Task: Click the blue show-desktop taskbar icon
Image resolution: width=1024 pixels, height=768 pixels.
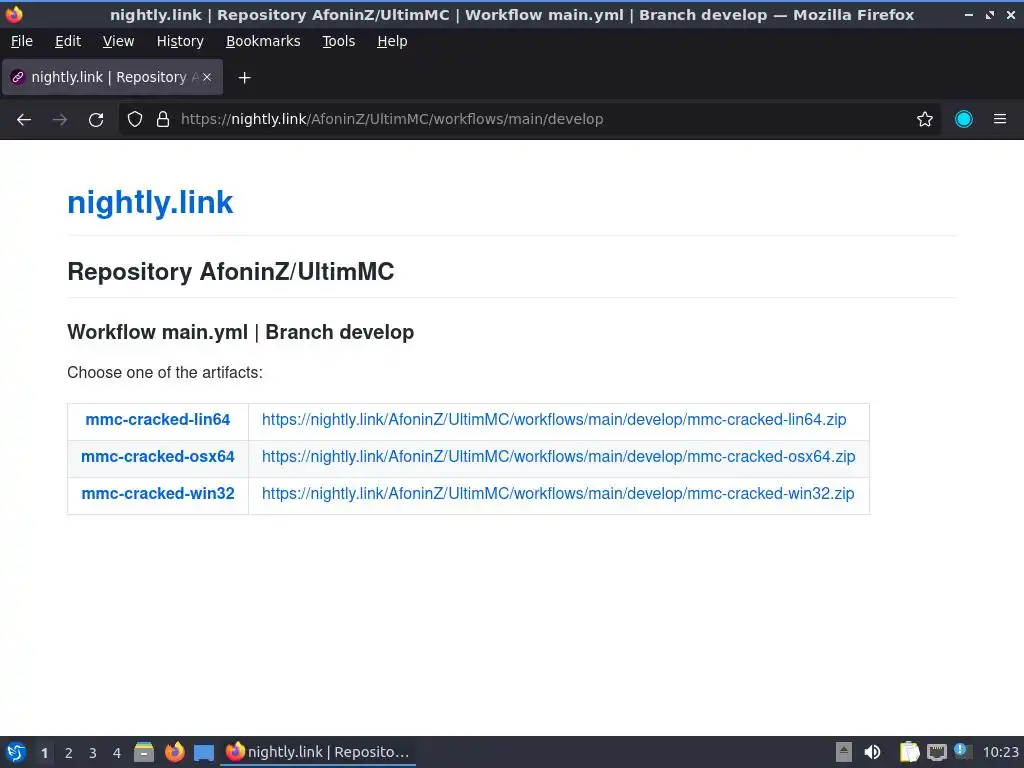Action: [x=204, y=753]
